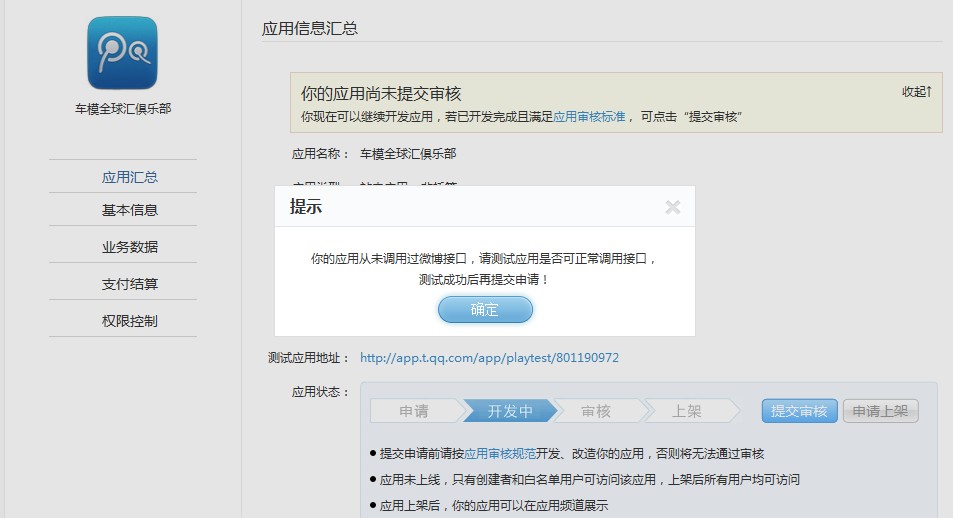Open the 应用审核标准 link in the notice

[589, 117]
